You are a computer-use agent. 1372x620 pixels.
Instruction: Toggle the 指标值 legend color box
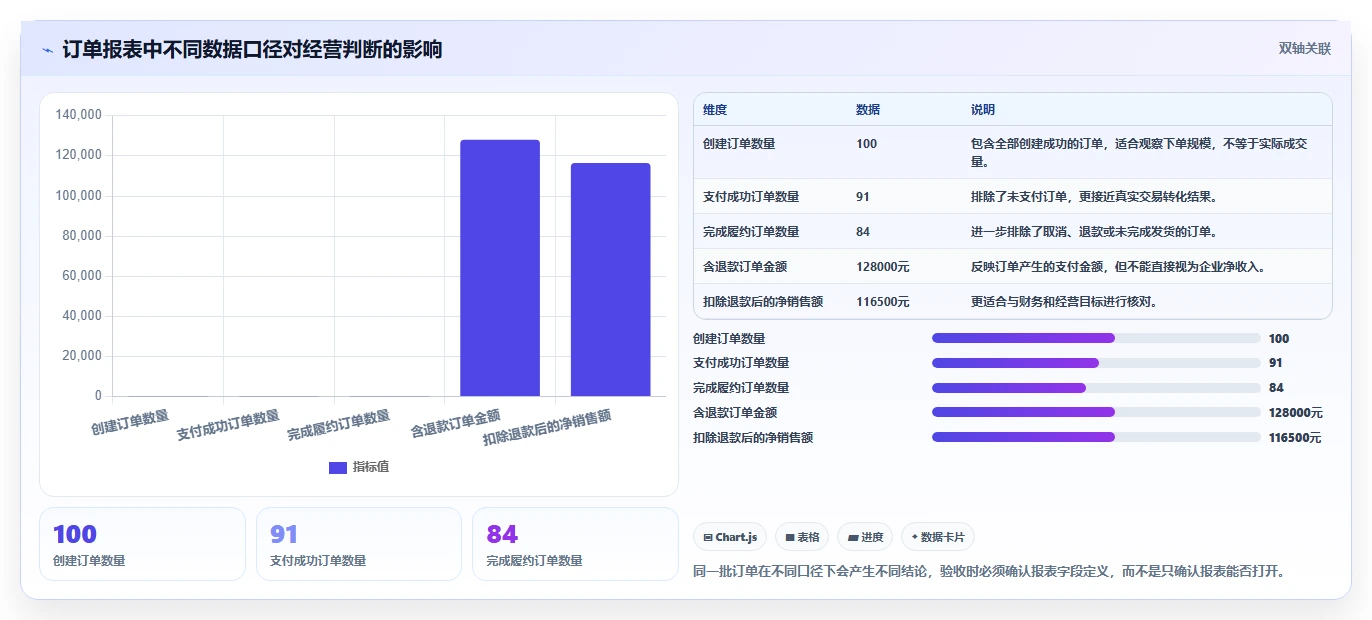[x=338, y=467]
